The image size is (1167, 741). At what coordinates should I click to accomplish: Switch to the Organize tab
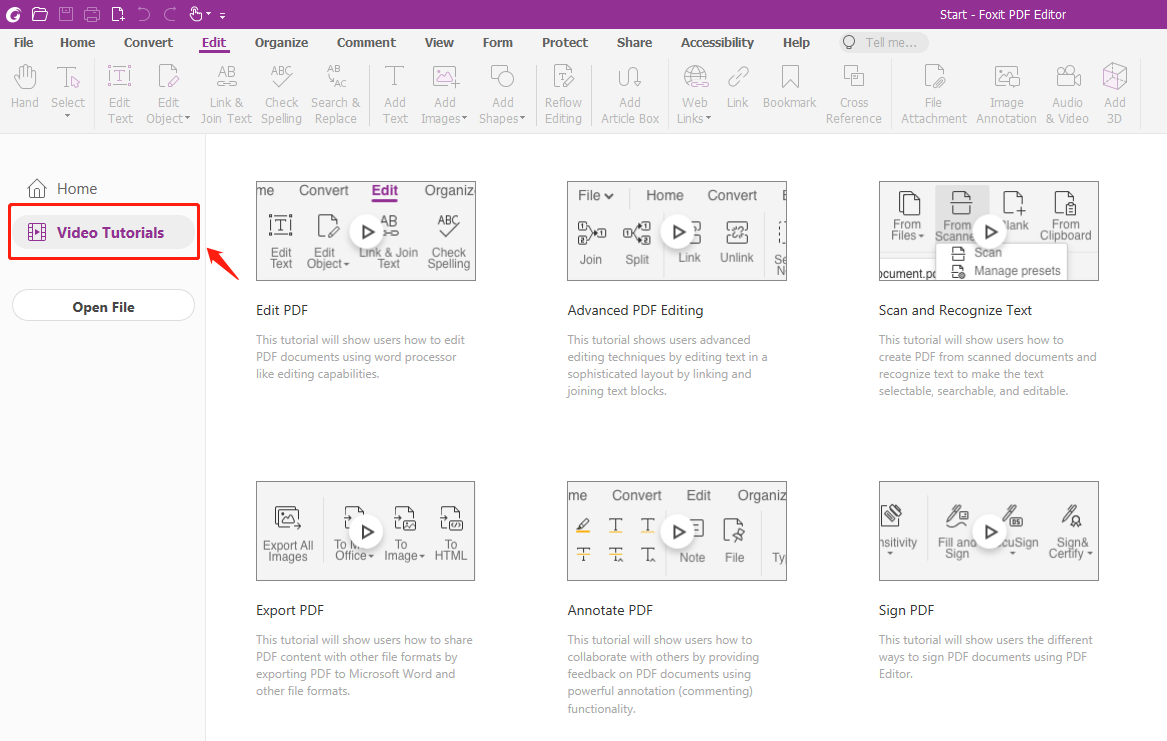[281, 42]
